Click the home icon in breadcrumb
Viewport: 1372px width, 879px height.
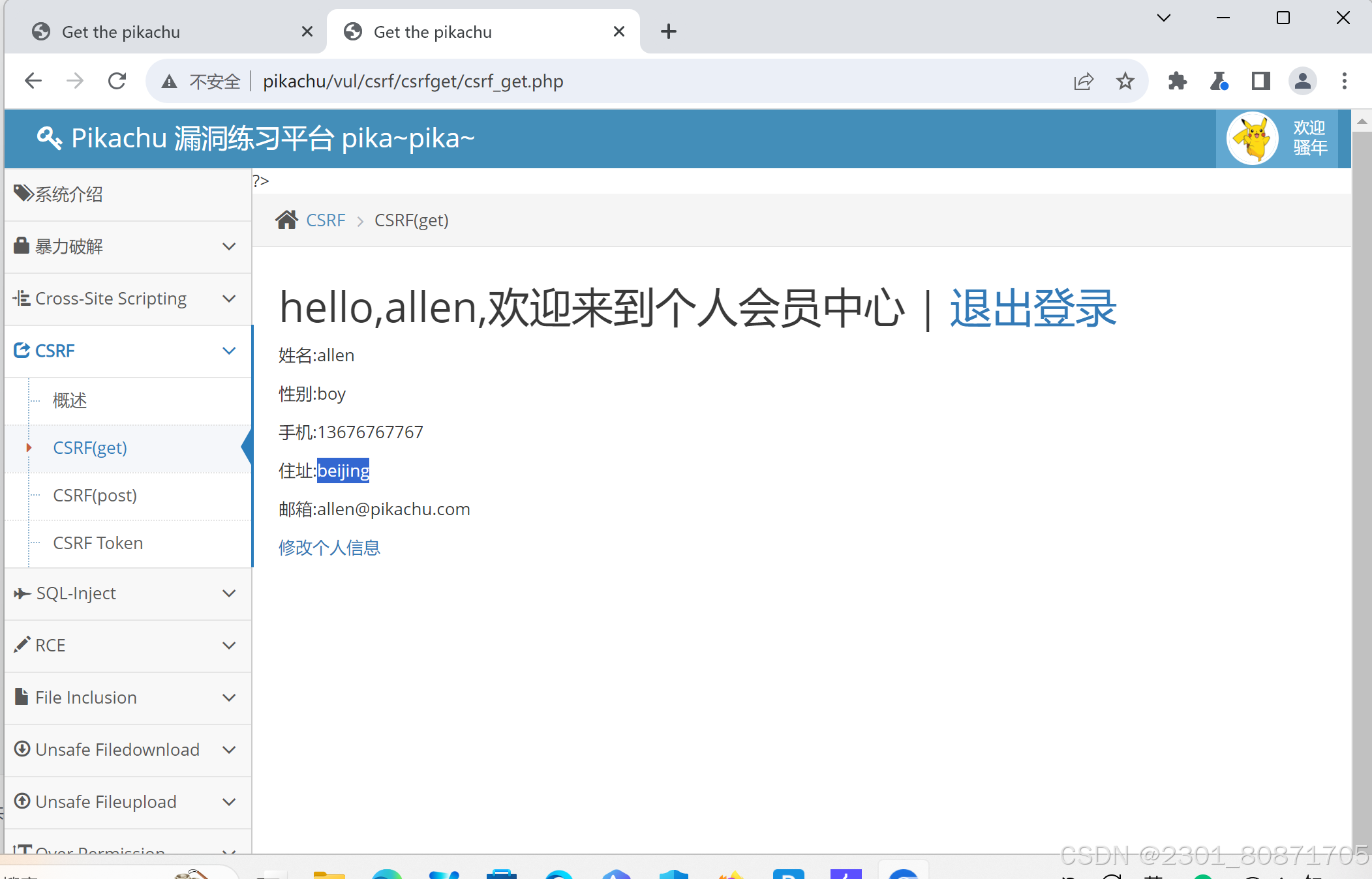click(286, 220)
